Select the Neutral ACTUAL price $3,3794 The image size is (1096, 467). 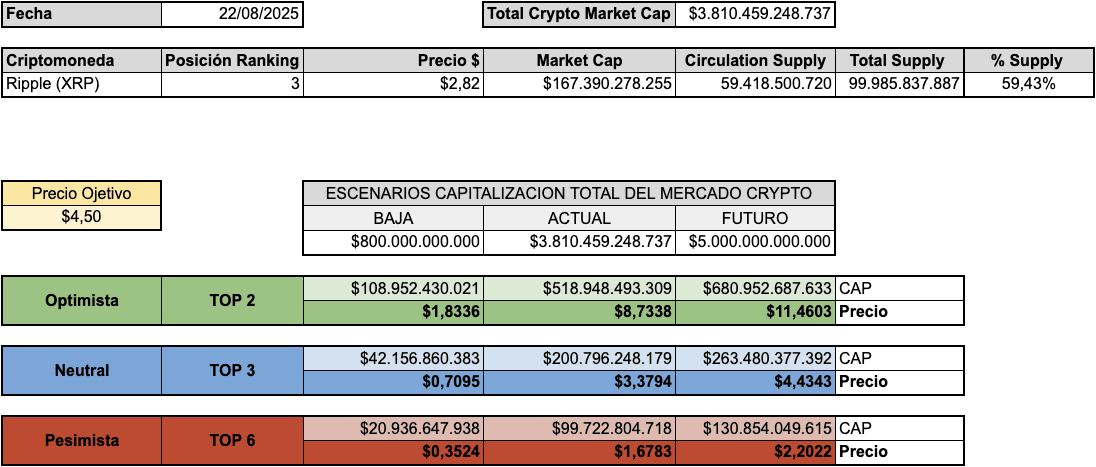pyautogui.click(x=579, y=382)
